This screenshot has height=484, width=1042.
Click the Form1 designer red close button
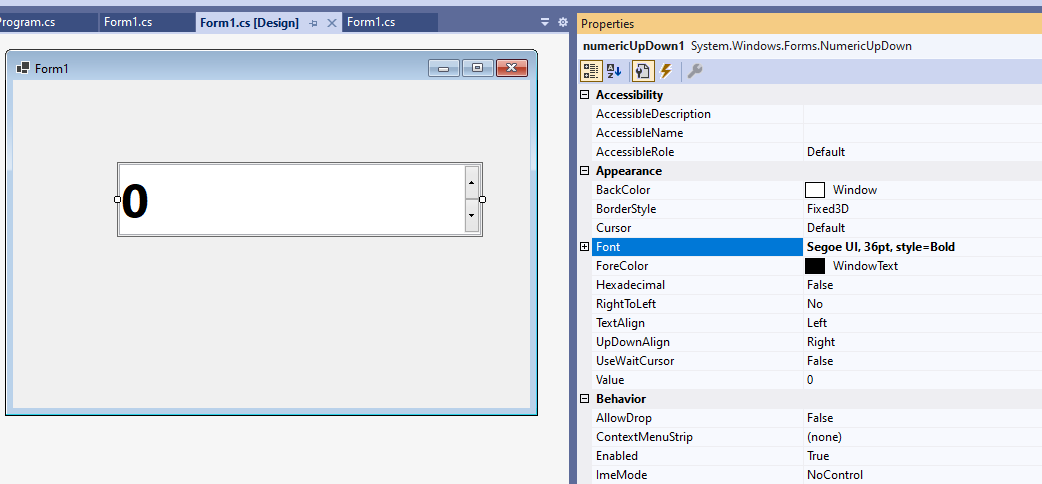pyautogui.click(x=512, y=68)
